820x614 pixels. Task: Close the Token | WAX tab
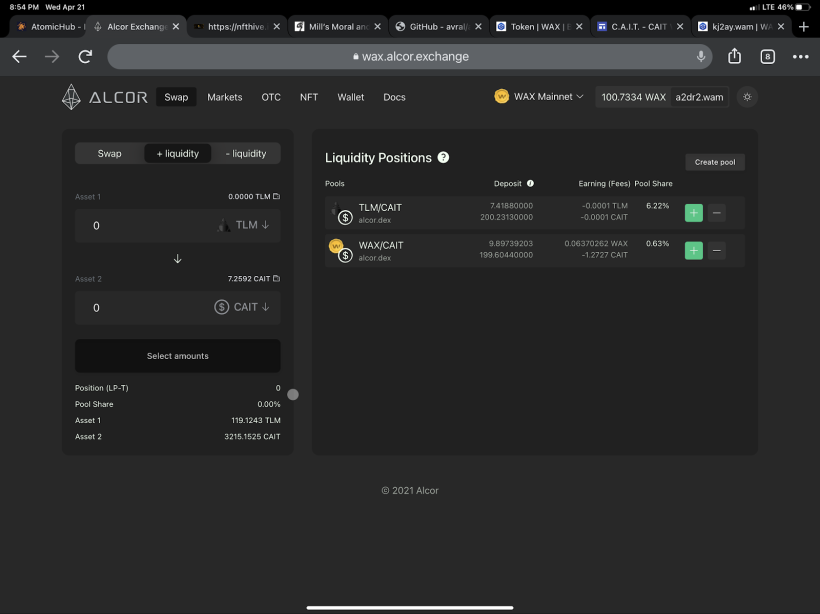[x=579, y=26]
